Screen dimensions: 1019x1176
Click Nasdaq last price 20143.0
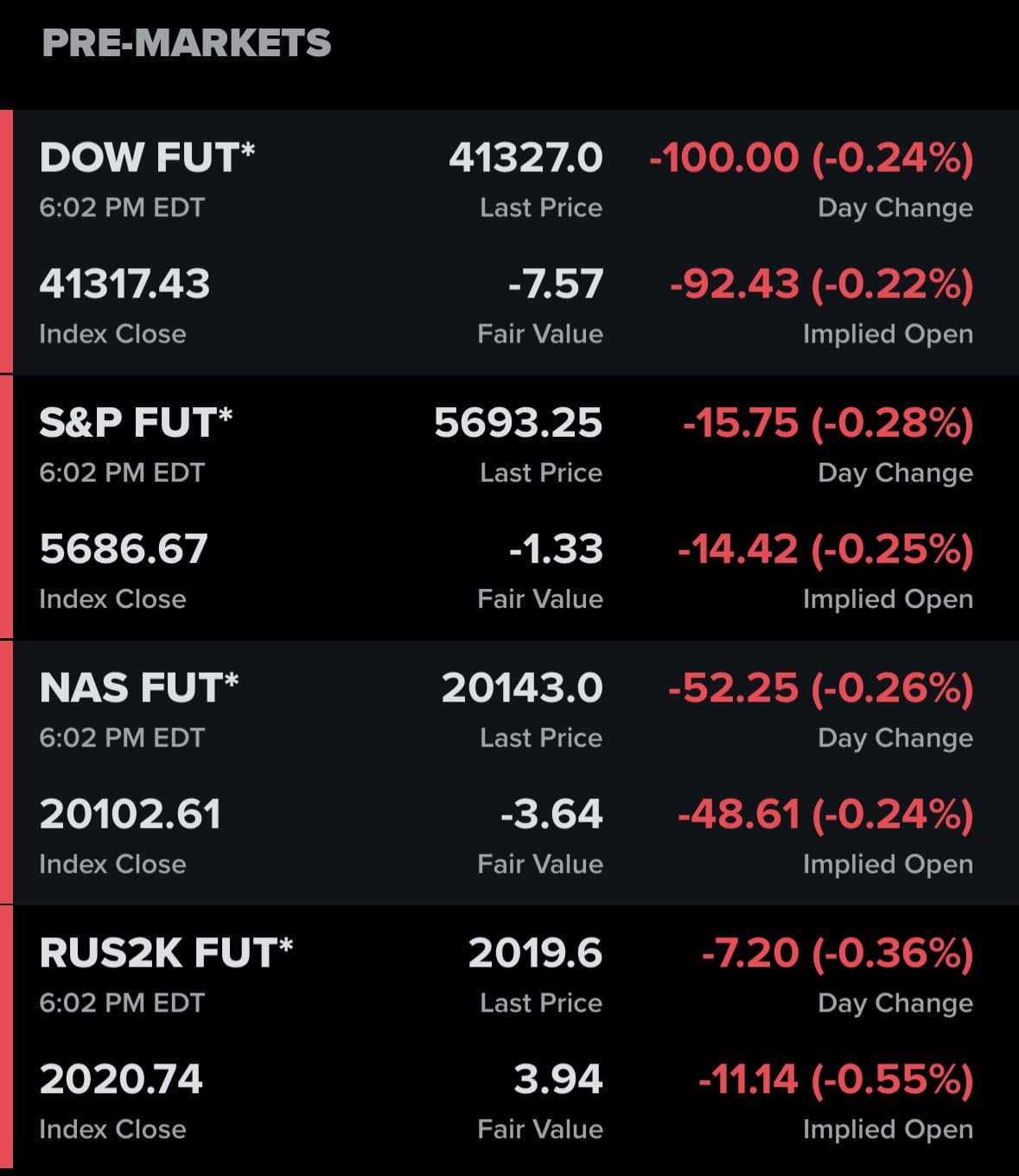[522, 688]
